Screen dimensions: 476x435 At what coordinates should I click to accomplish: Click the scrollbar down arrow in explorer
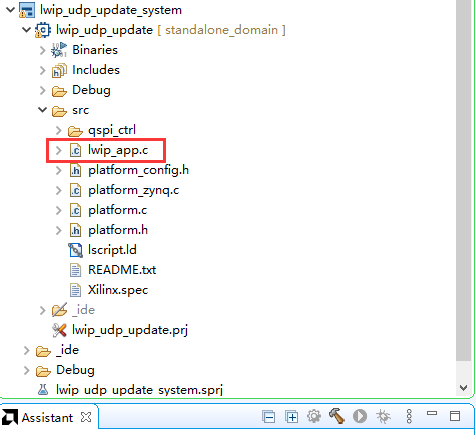(x=463, y=387)
